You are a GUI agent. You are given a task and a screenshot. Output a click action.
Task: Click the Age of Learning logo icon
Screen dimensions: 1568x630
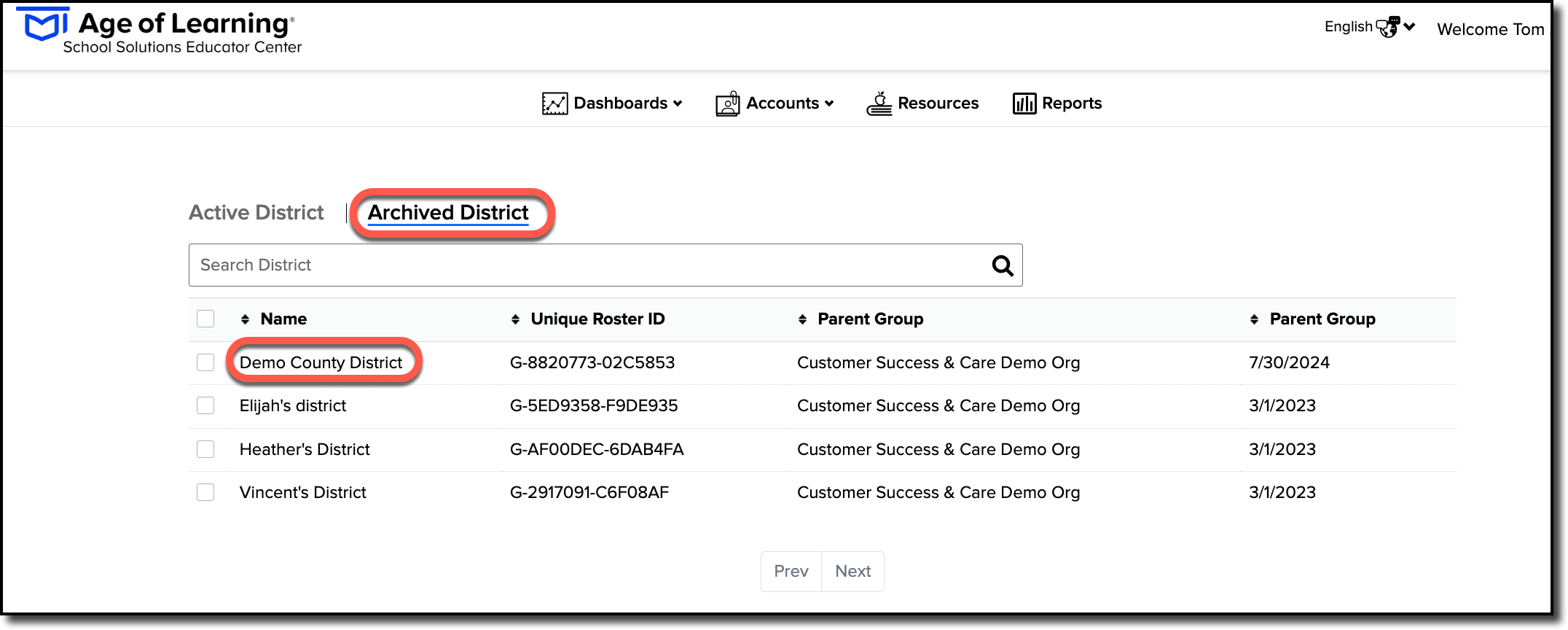point(45,26)
